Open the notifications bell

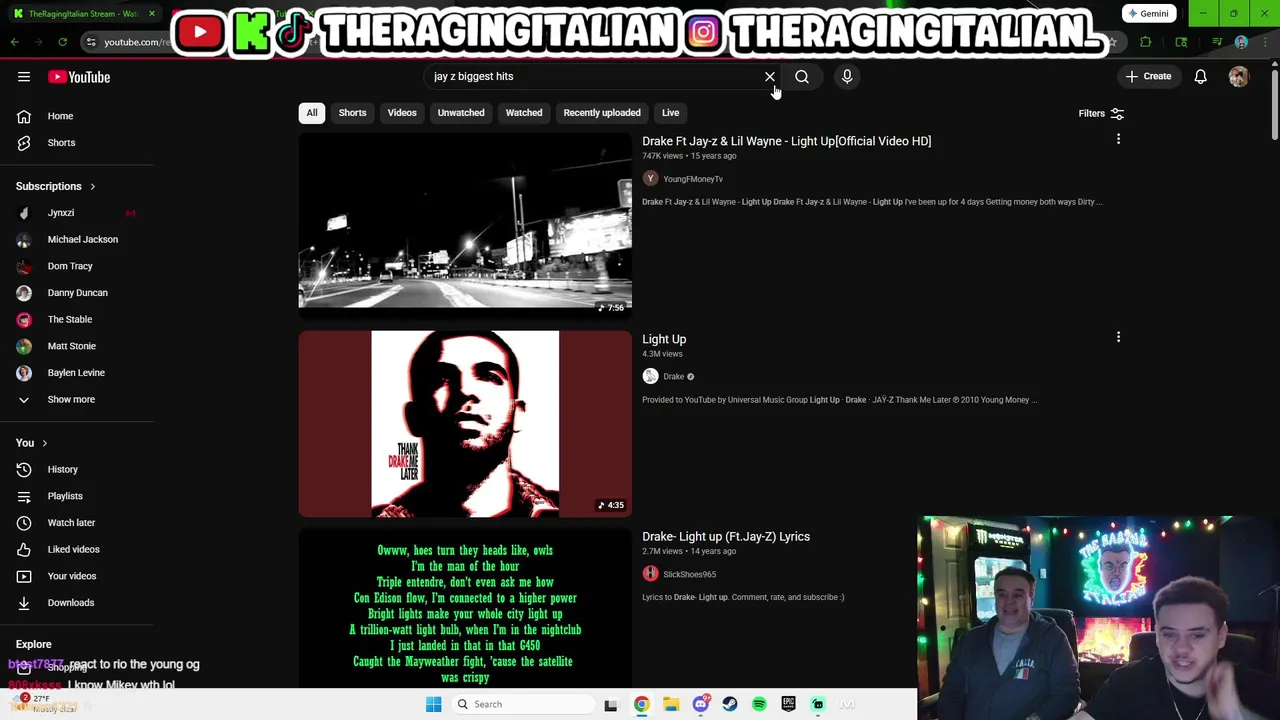[x=1201, y=76]
